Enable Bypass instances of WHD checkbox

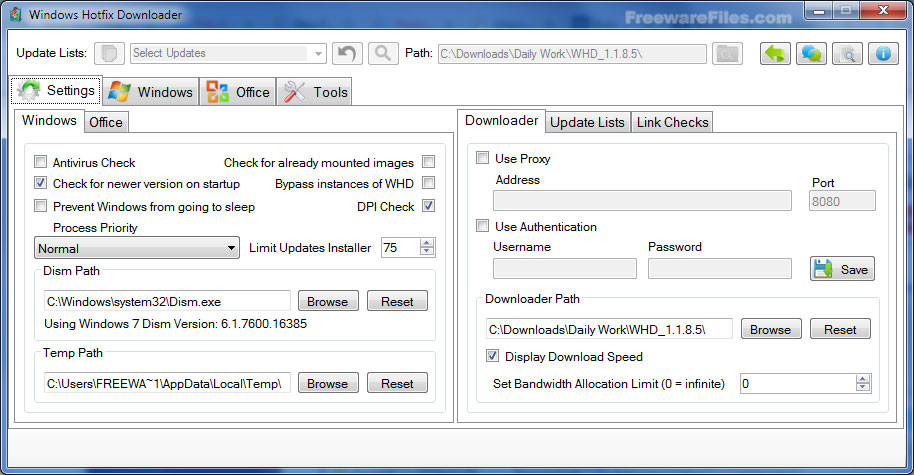point(428,183)
